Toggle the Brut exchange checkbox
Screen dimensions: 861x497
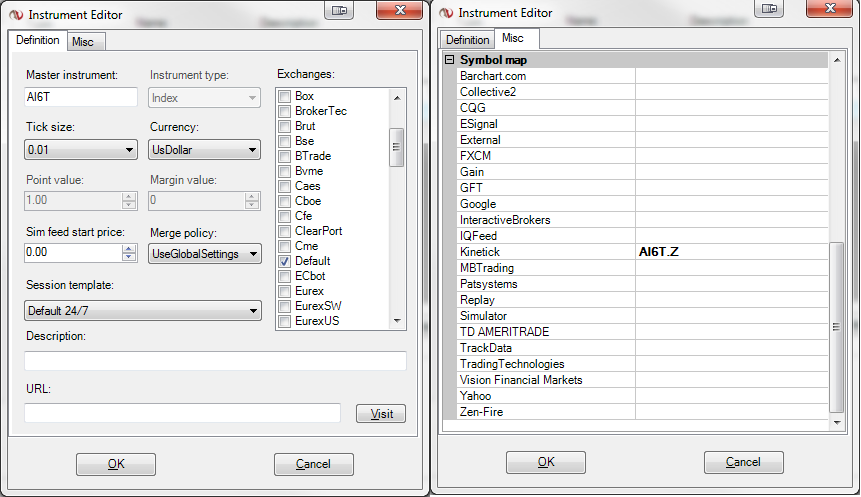point(284,126)
